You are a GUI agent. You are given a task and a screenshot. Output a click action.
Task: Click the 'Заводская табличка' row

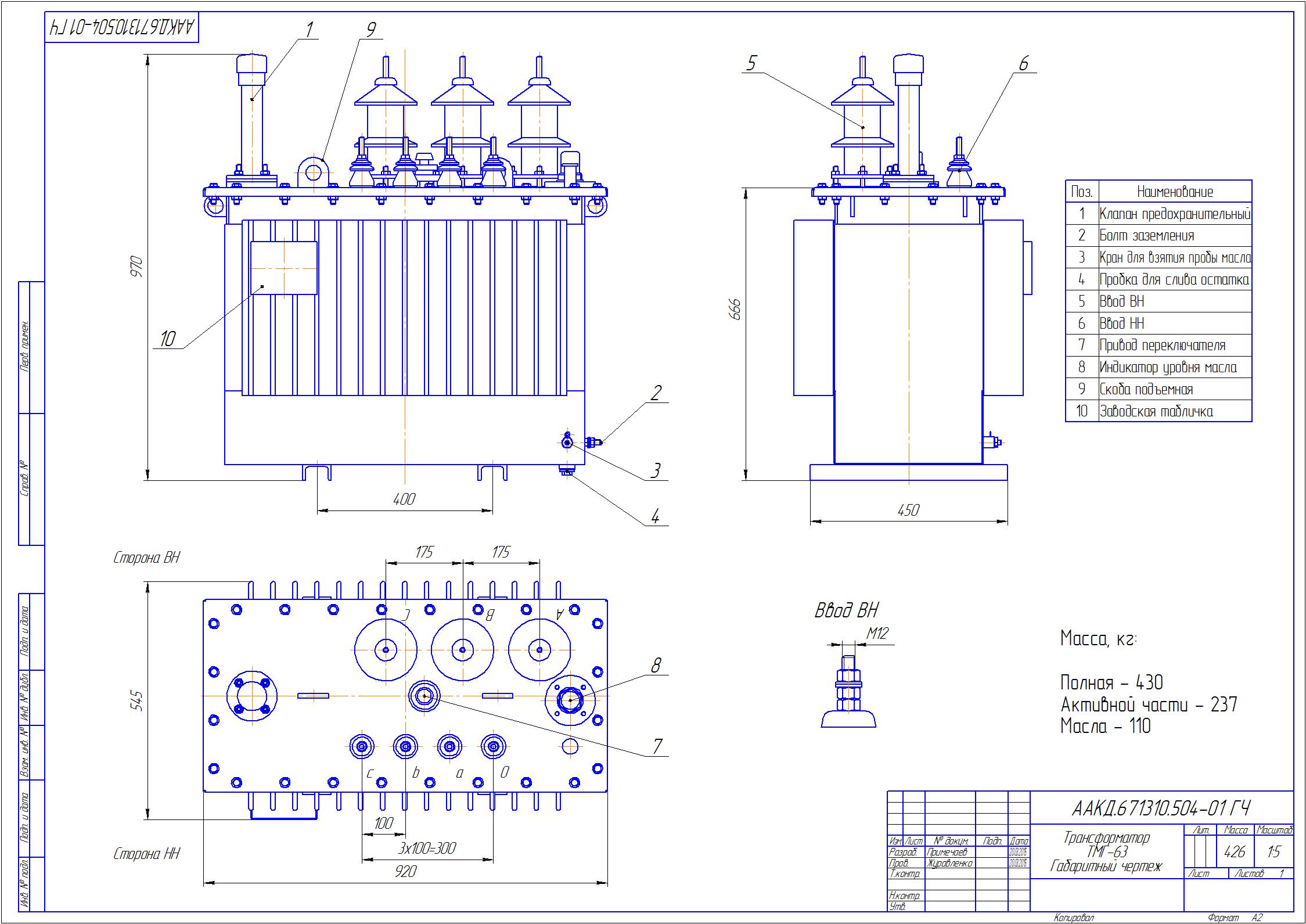(x=1159, y=411)
